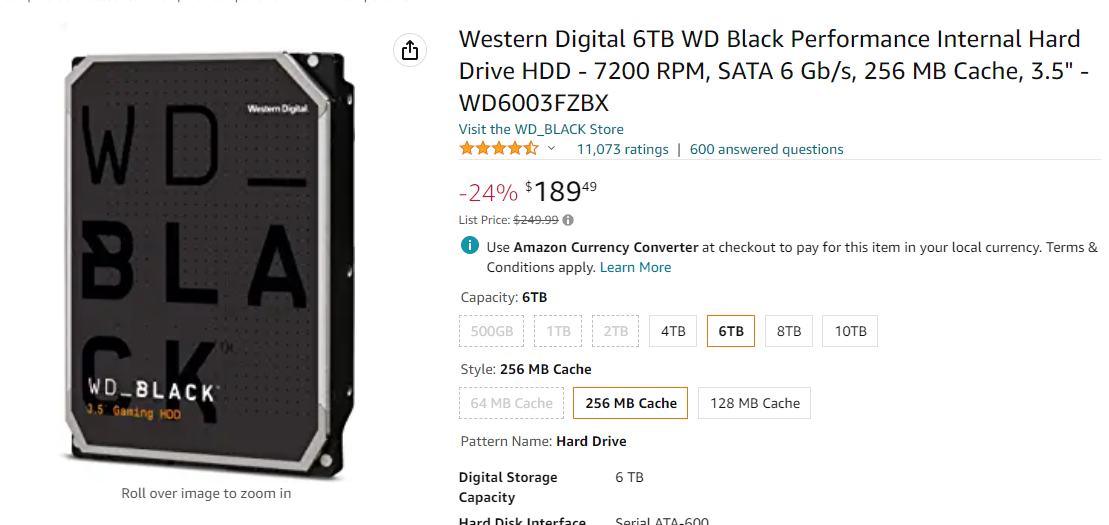
Task: Choose the 256 MB Cache style
Action: pos(630,403)
